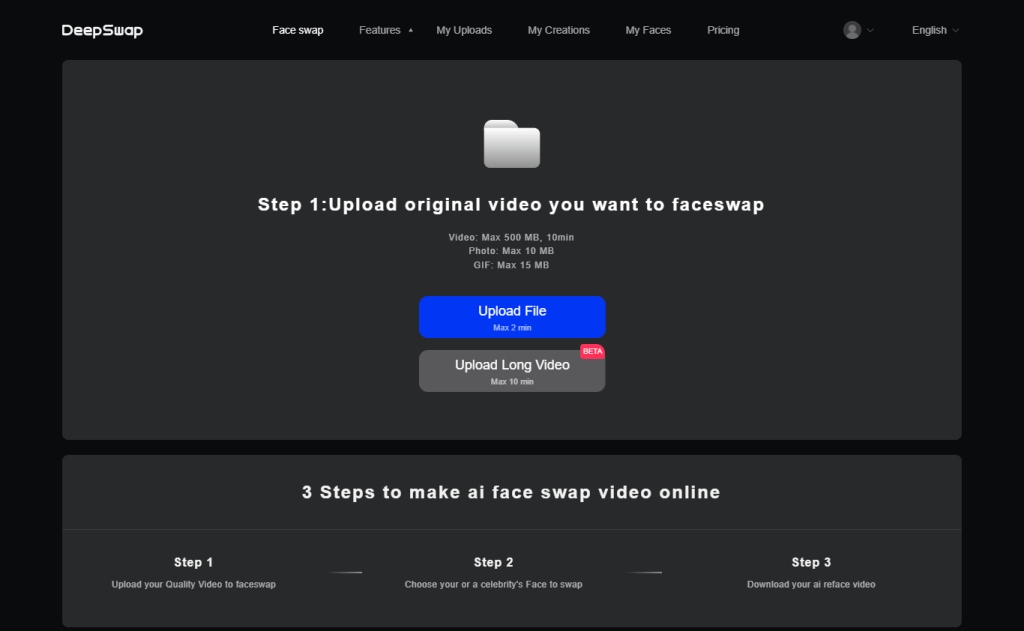Screen dimensions: 1024x631
Task: Click the folder upload icon
Action: coord(511,144)
